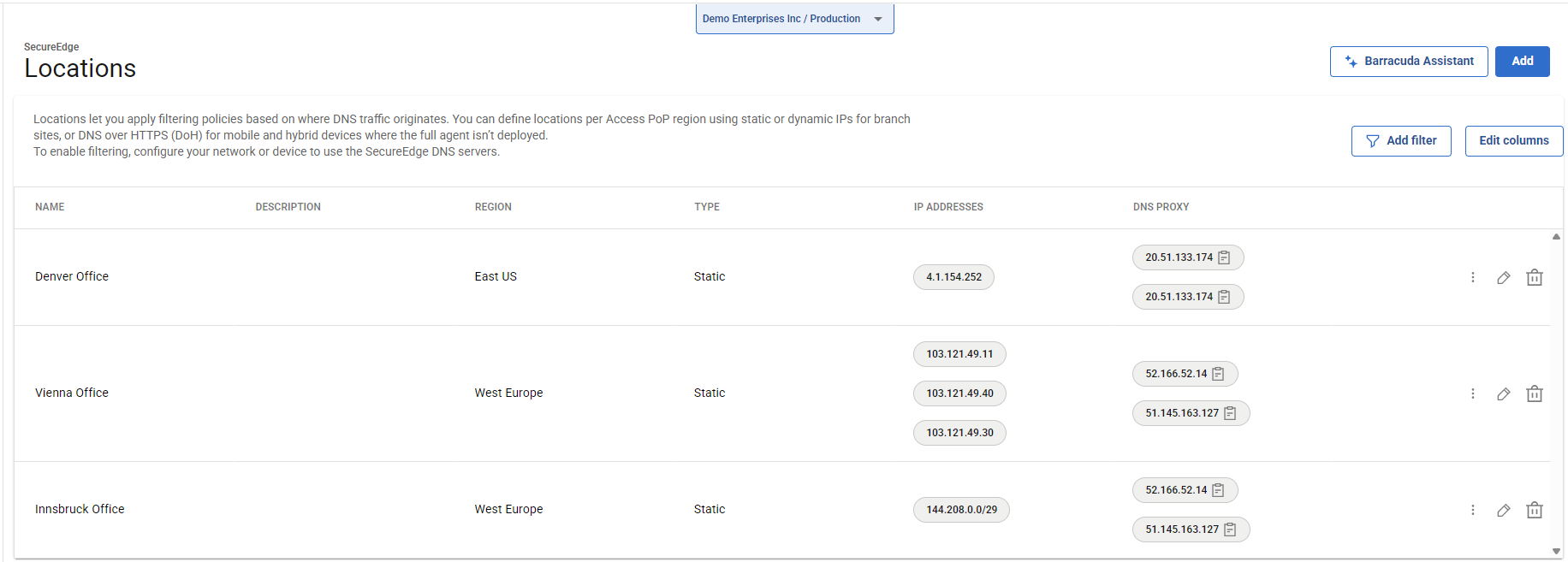Image resolution: width=1568 pixels, height=562 pixels.
Task: Launch the Barracuda Assistant
Action: click(x=1408, y=62)
